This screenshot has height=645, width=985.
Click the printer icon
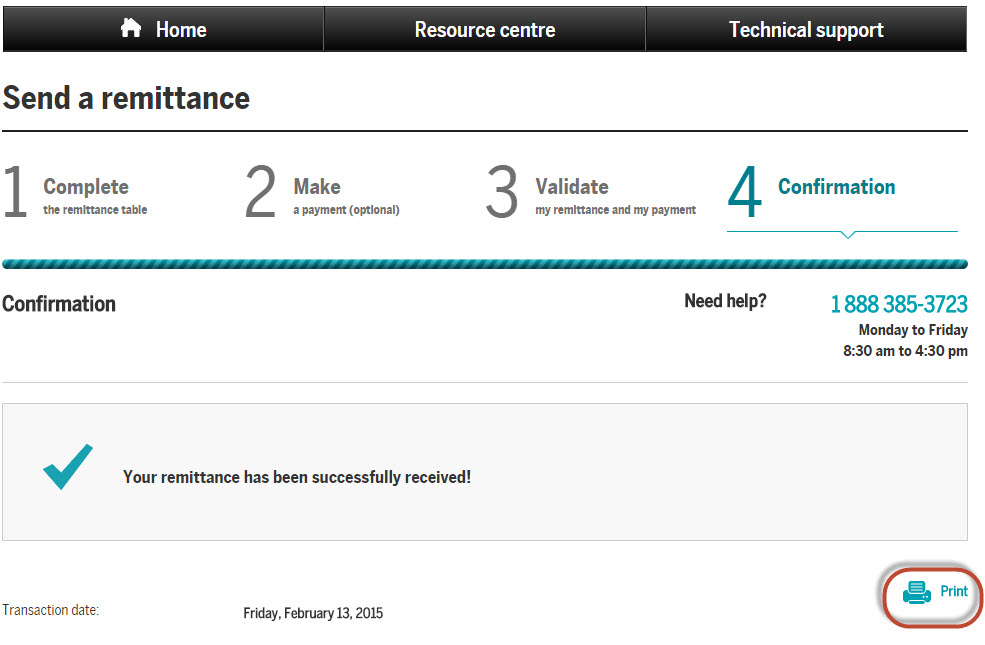(x=917, y=592)
